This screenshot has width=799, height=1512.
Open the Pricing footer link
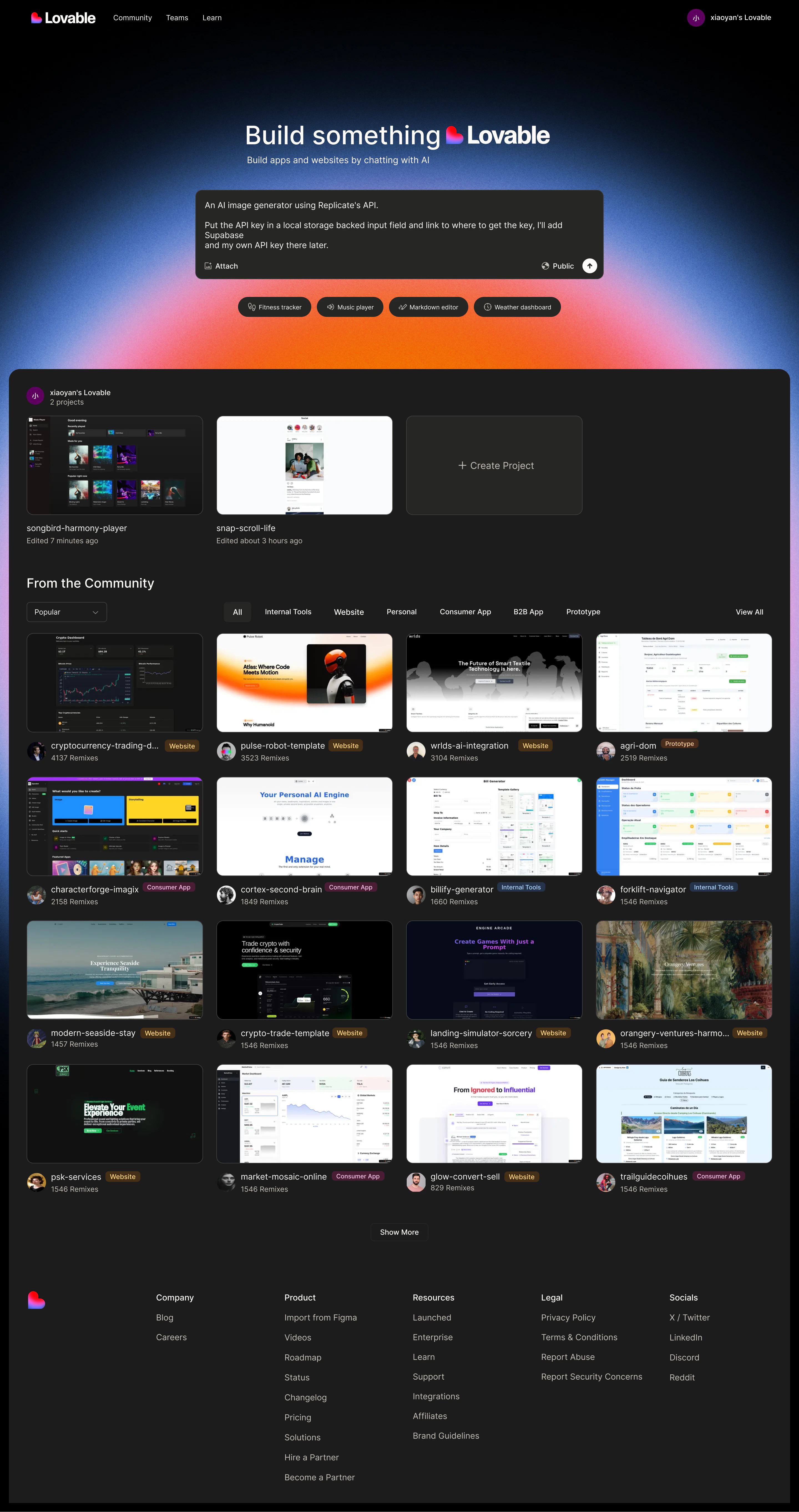[297, 1417]
